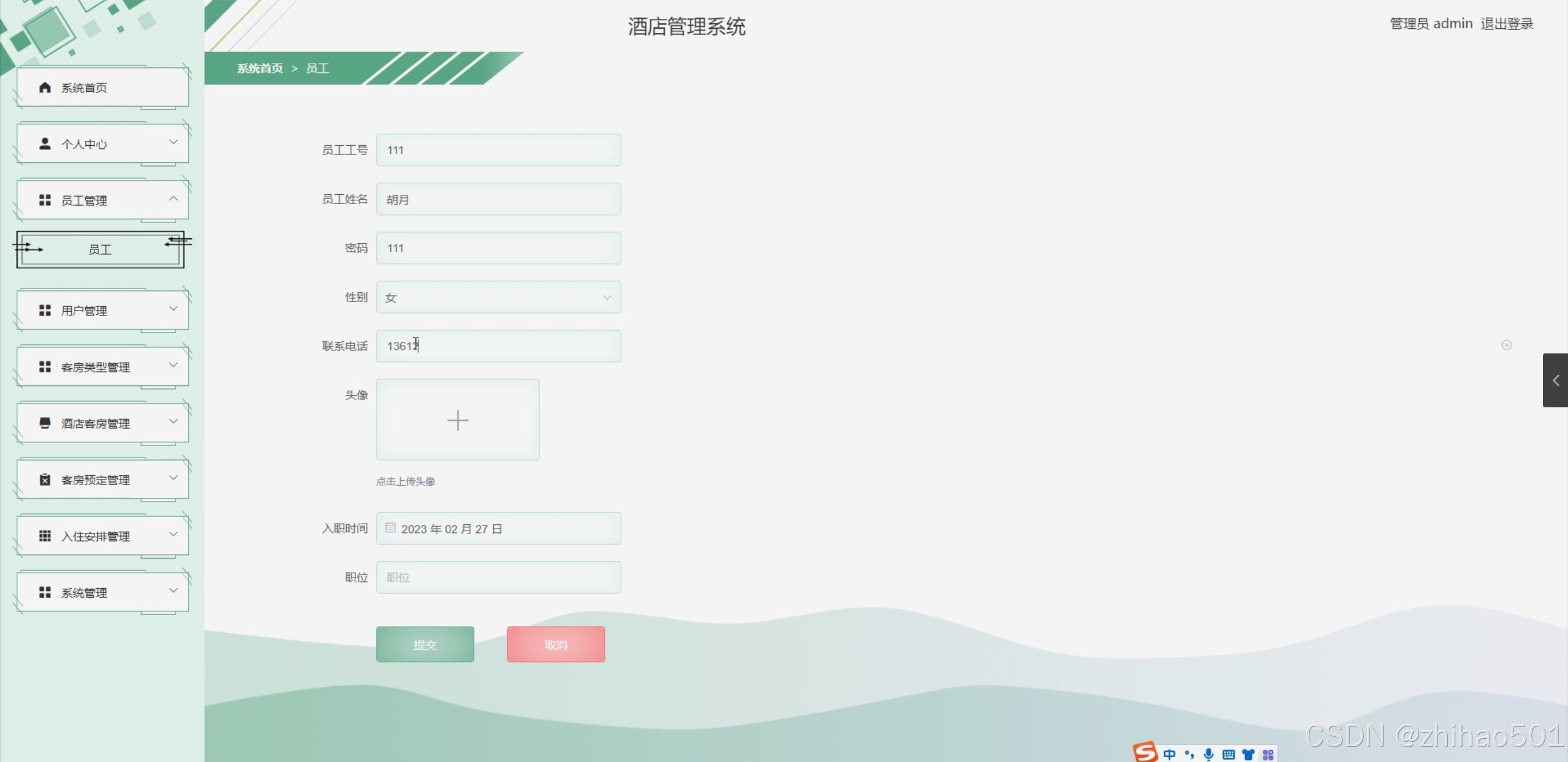Expand the 系统管理 menu chevron
This screenshot has height=762, width=1568.
tap(173, 591)
